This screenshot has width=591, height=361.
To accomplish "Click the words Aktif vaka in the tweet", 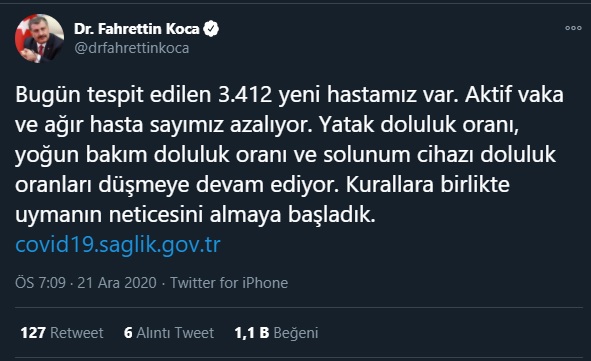I will [514, 94].
